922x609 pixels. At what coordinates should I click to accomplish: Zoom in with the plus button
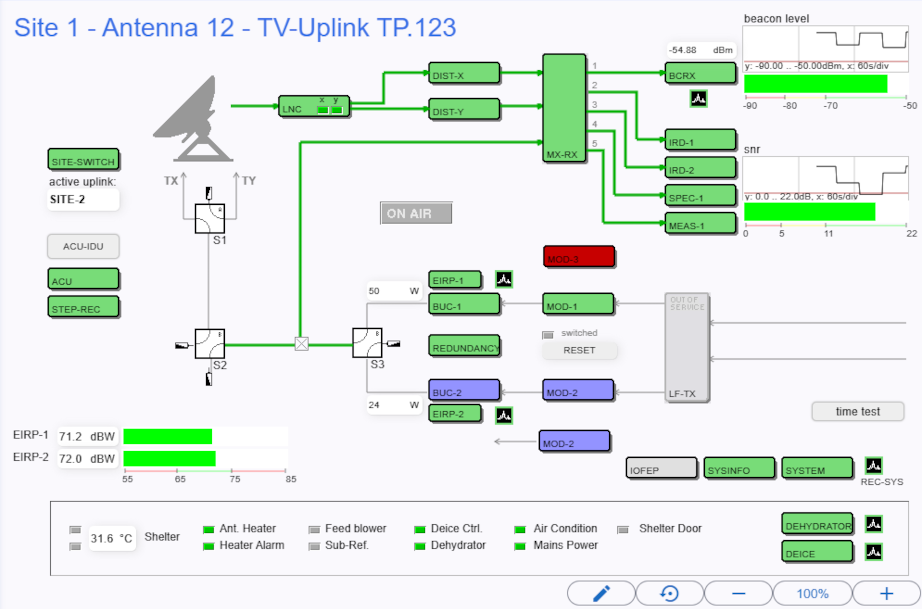(x=886, y=593)
